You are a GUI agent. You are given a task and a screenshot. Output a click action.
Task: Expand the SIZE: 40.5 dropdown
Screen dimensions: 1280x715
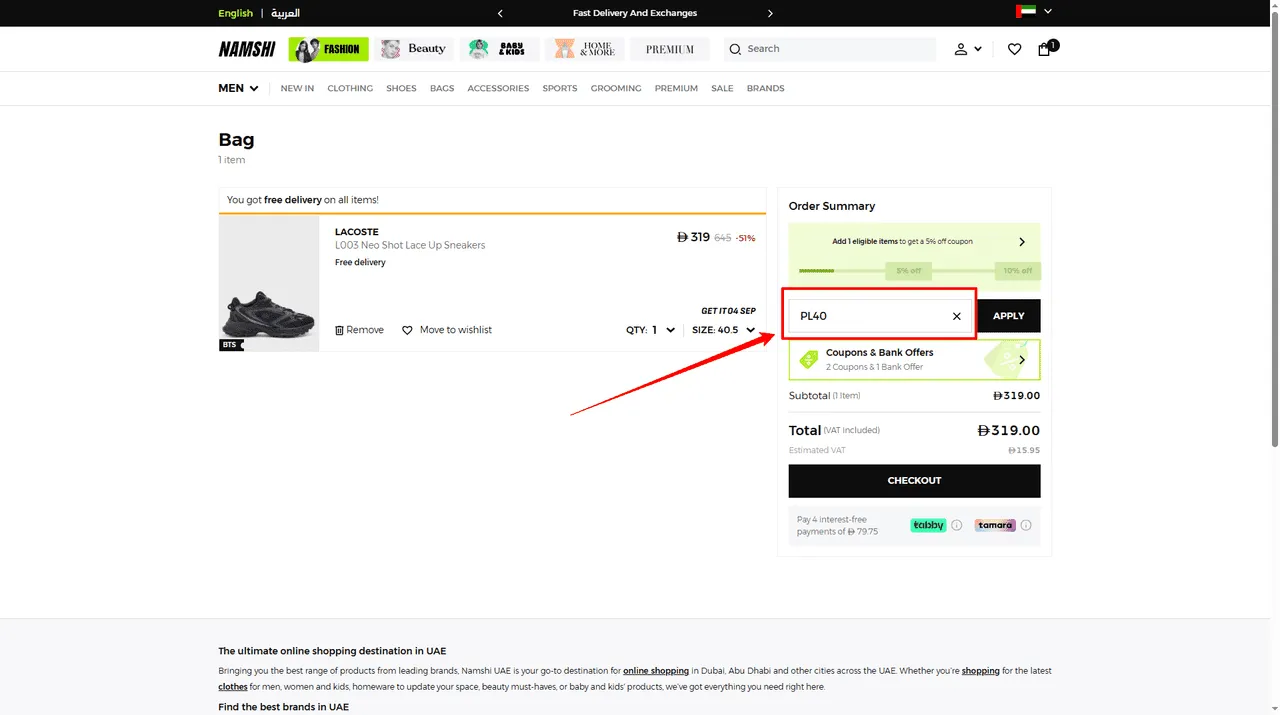(x=723, y=329)
